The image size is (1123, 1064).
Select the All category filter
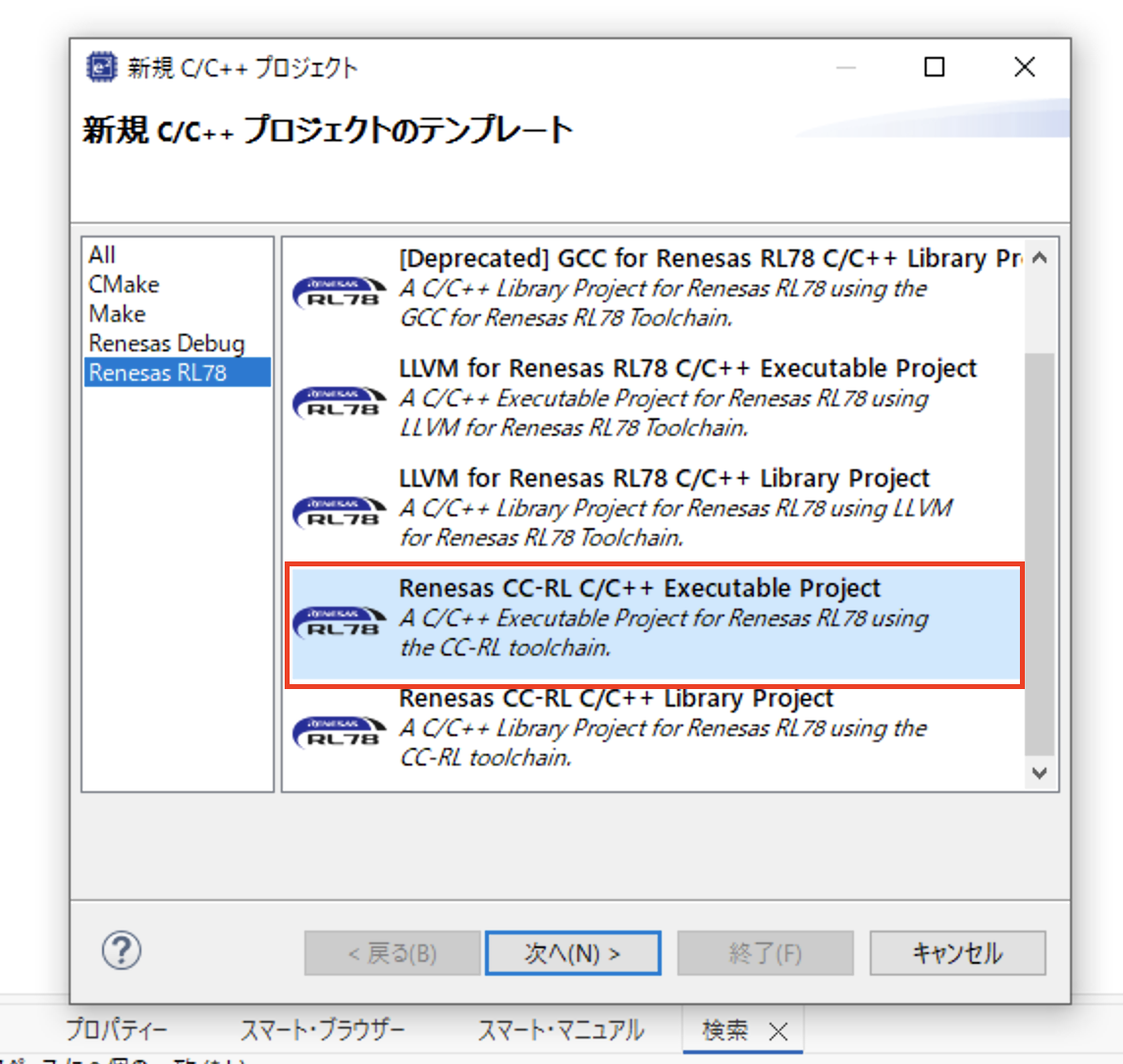[100, 253]
